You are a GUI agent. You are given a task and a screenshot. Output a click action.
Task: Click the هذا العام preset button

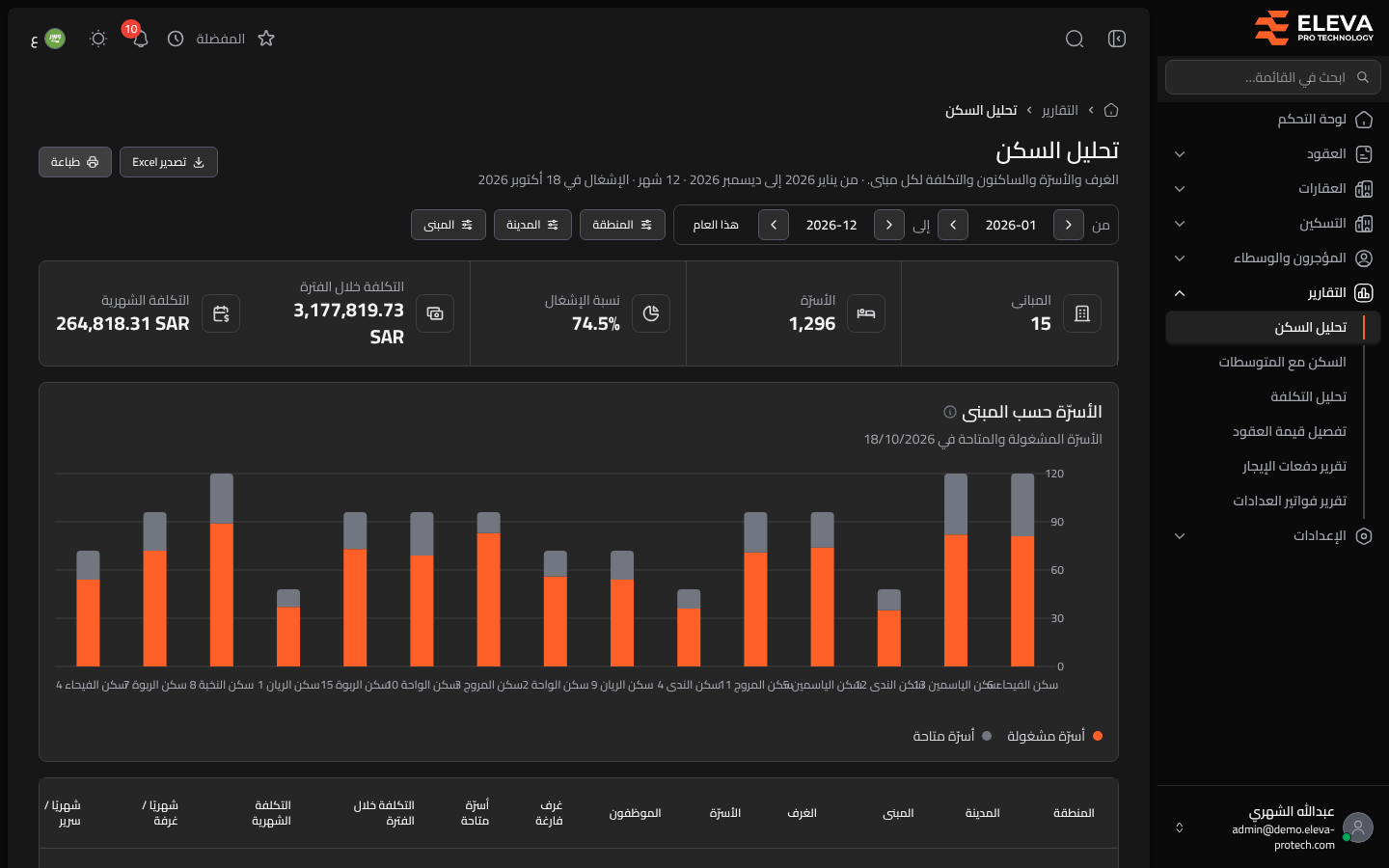pyautogui.click(x=716, y=225)
